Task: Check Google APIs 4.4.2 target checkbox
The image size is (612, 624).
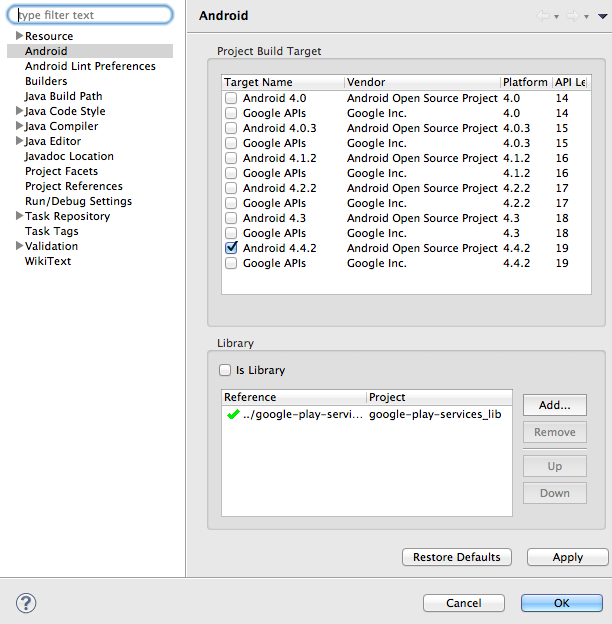Action: [x=231, y=263]
